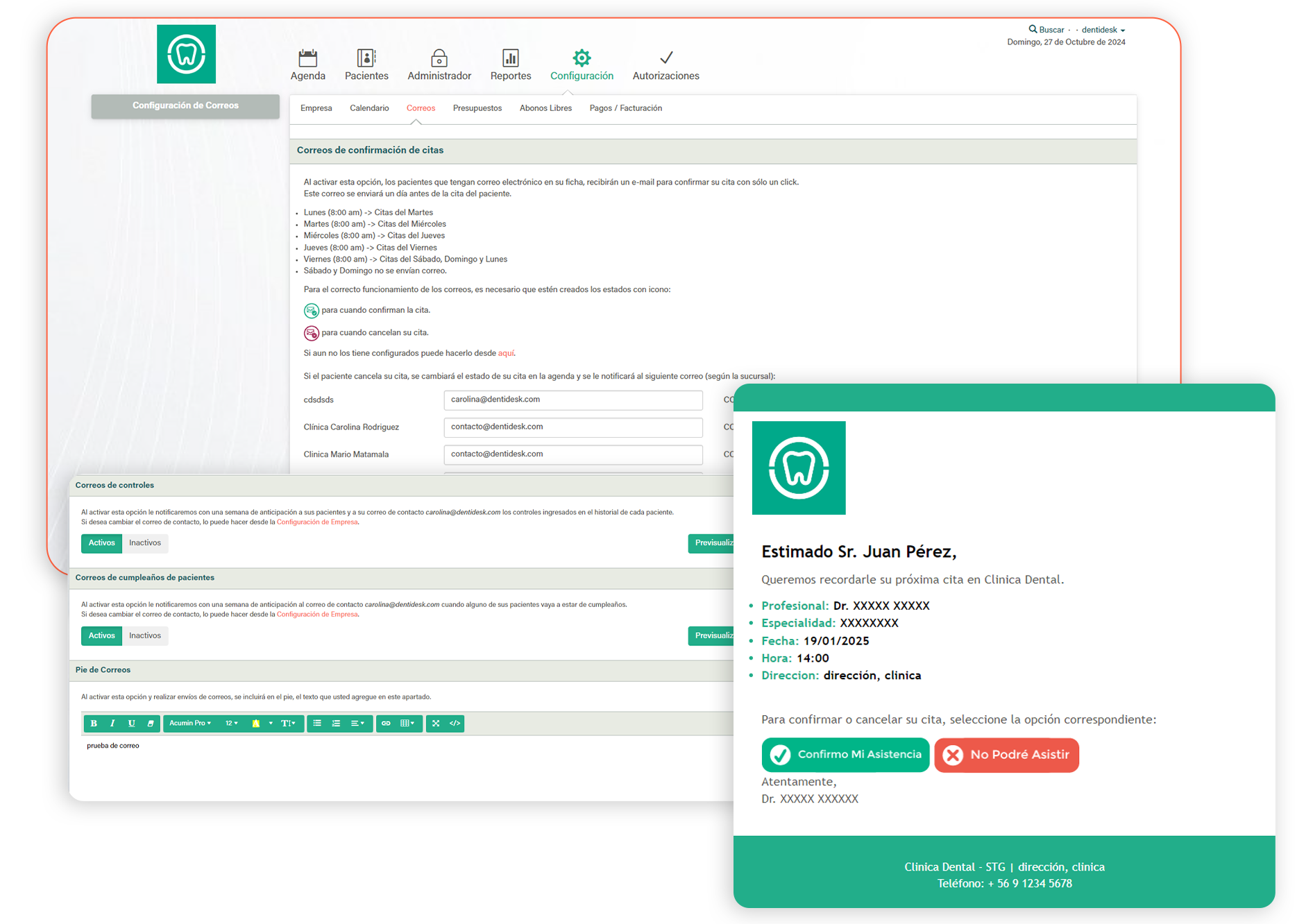This screenshot has height=924, width=1297.
Task: Insert a link using the chain icon
Action: (386, 724)
